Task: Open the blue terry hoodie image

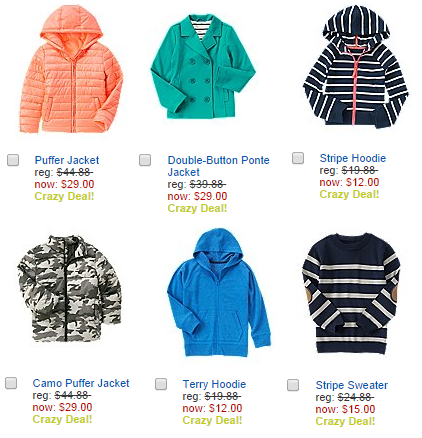Action: (219, 292)
